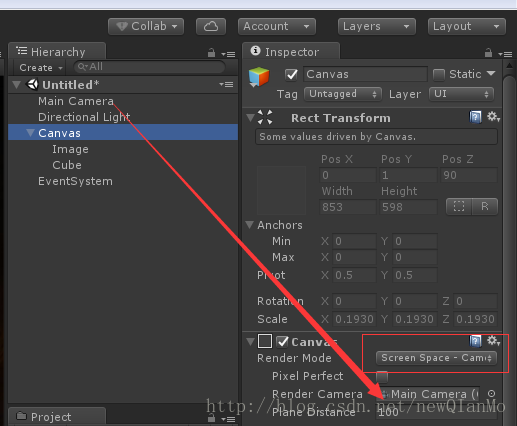Click the Canvas GameObject cube icon
Image resolution: width=517 pixels, height=426 pixels.
(x=259, y=77)
